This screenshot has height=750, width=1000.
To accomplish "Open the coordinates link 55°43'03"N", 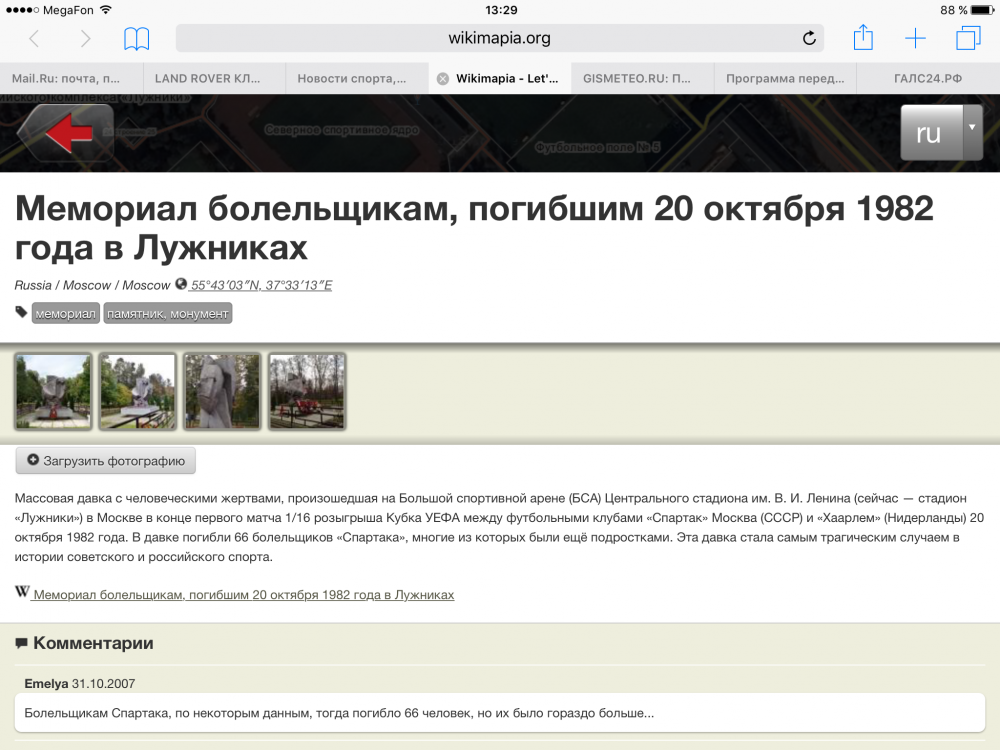I will click(x=261, y=285).
